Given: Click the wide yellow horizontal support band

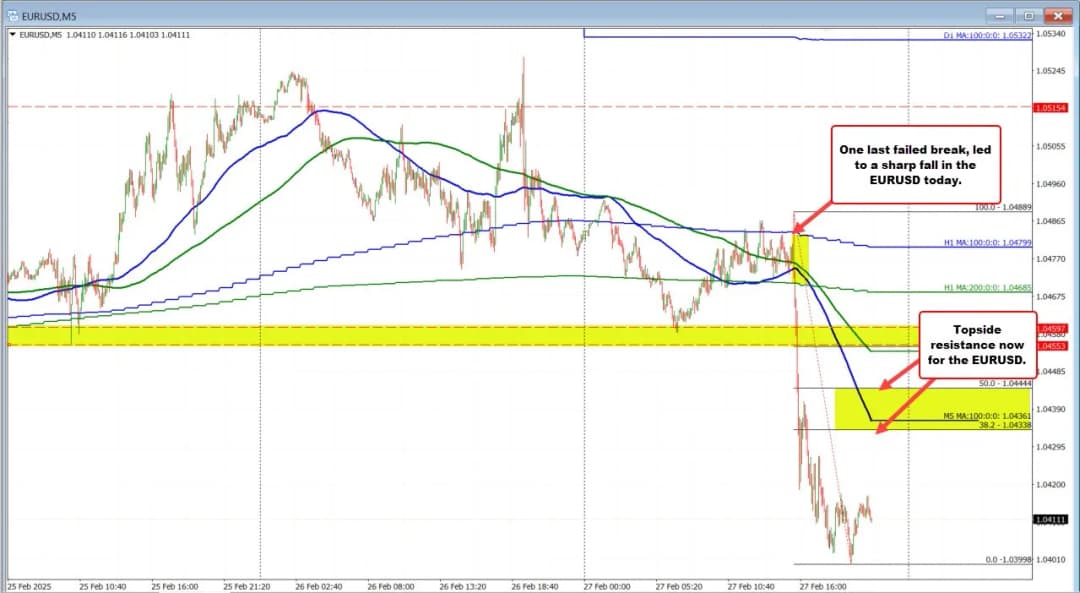Looking at the screenshot, I should point(400,336).
